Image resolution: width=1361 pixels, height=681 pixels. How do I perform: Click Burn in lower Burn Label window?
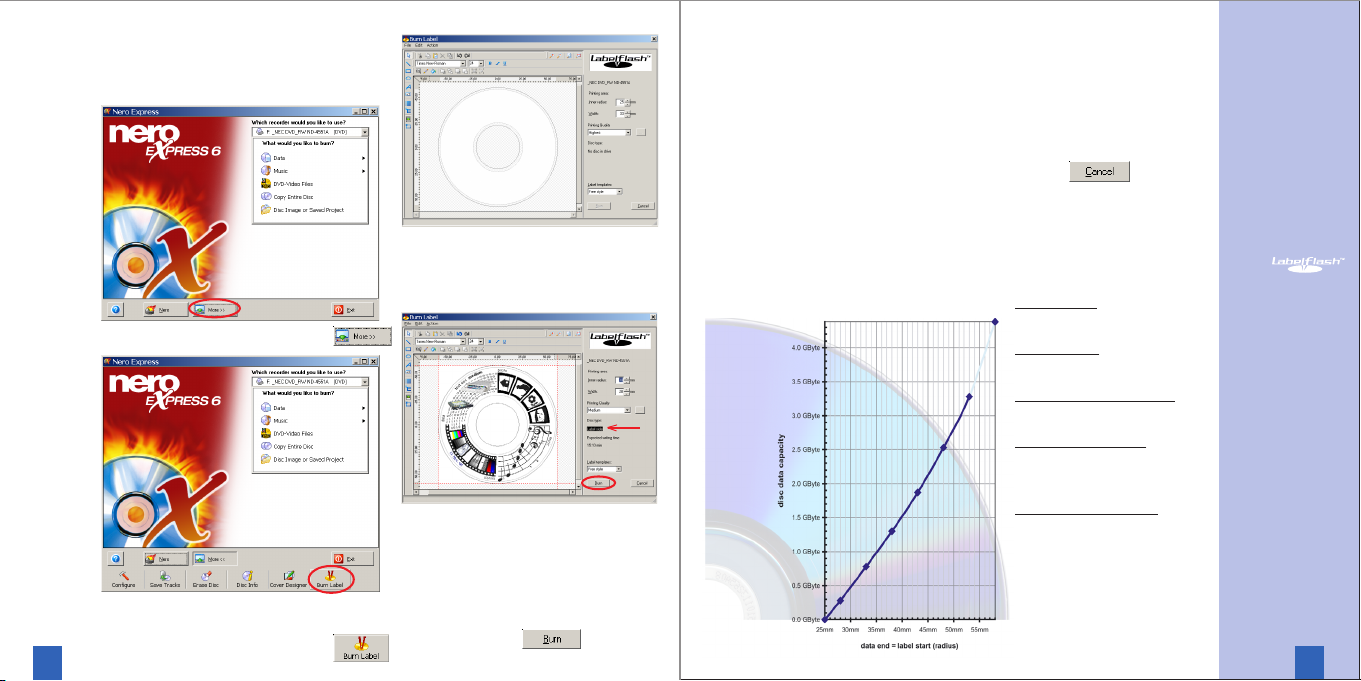tap(599, 482)
